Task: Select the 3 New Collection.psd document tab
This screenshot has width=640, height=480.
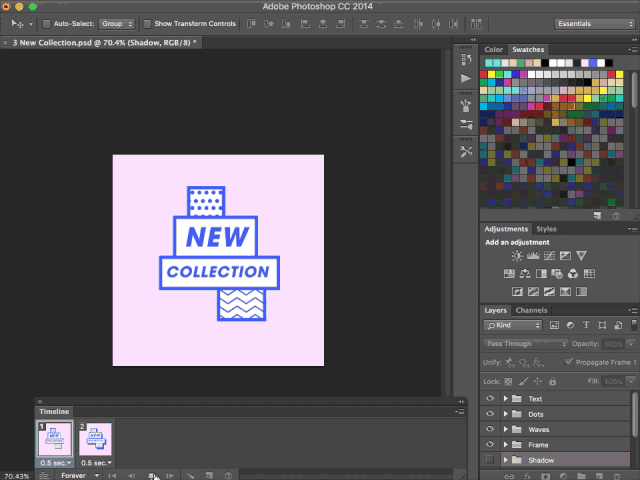Action: point(104,42)
